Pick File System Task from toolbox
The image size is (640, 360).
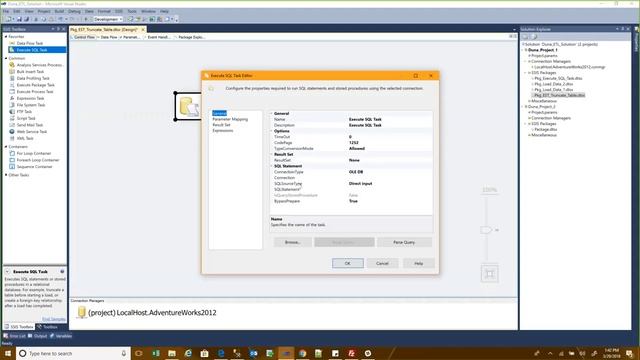[x=31, y=105]
